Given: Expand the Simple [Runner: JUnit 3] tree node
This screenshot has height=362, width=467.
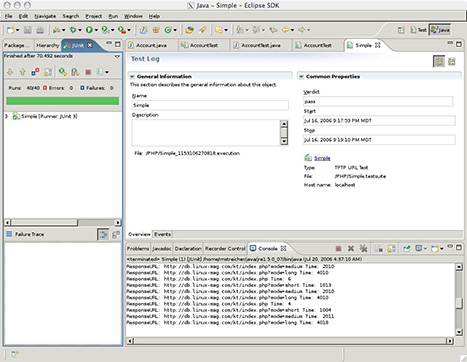Looking at the screenshot, I should pyautogui.click(x=7, y=116).
